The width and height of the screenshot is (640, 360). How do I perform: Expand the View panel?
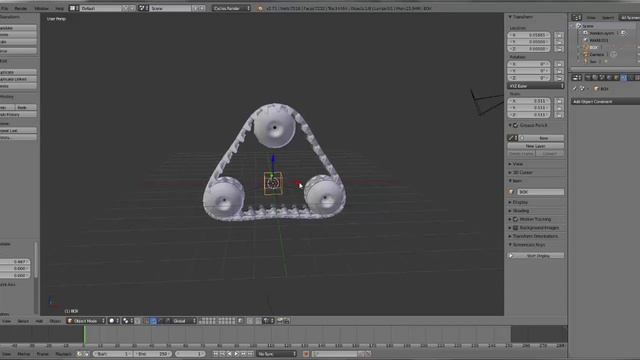point(510,164)
